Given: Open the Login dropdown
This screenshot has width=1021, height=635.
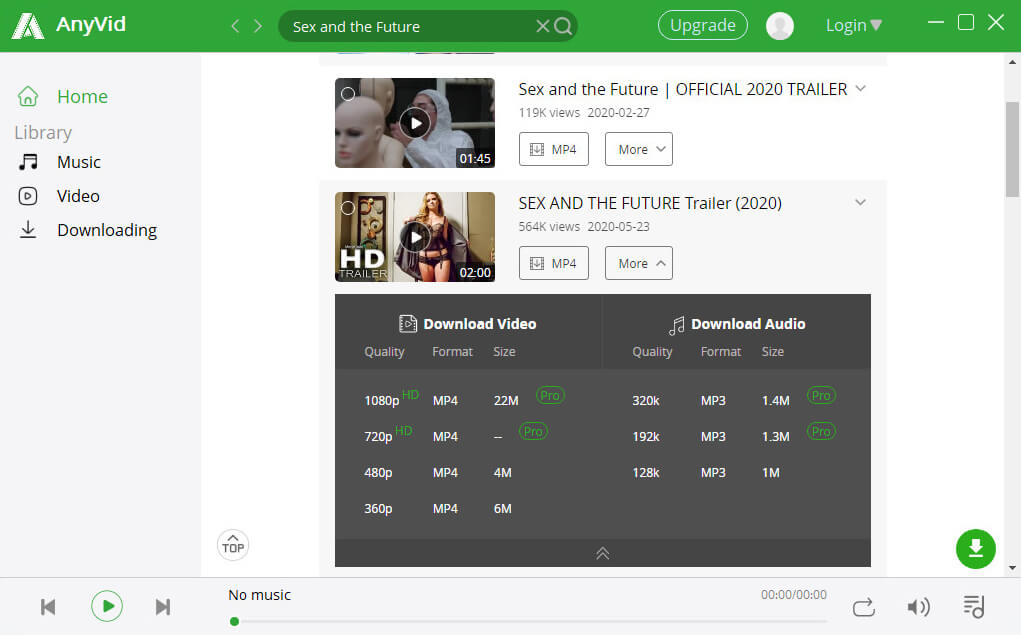Looking at the screenshot, I should 854,25.
